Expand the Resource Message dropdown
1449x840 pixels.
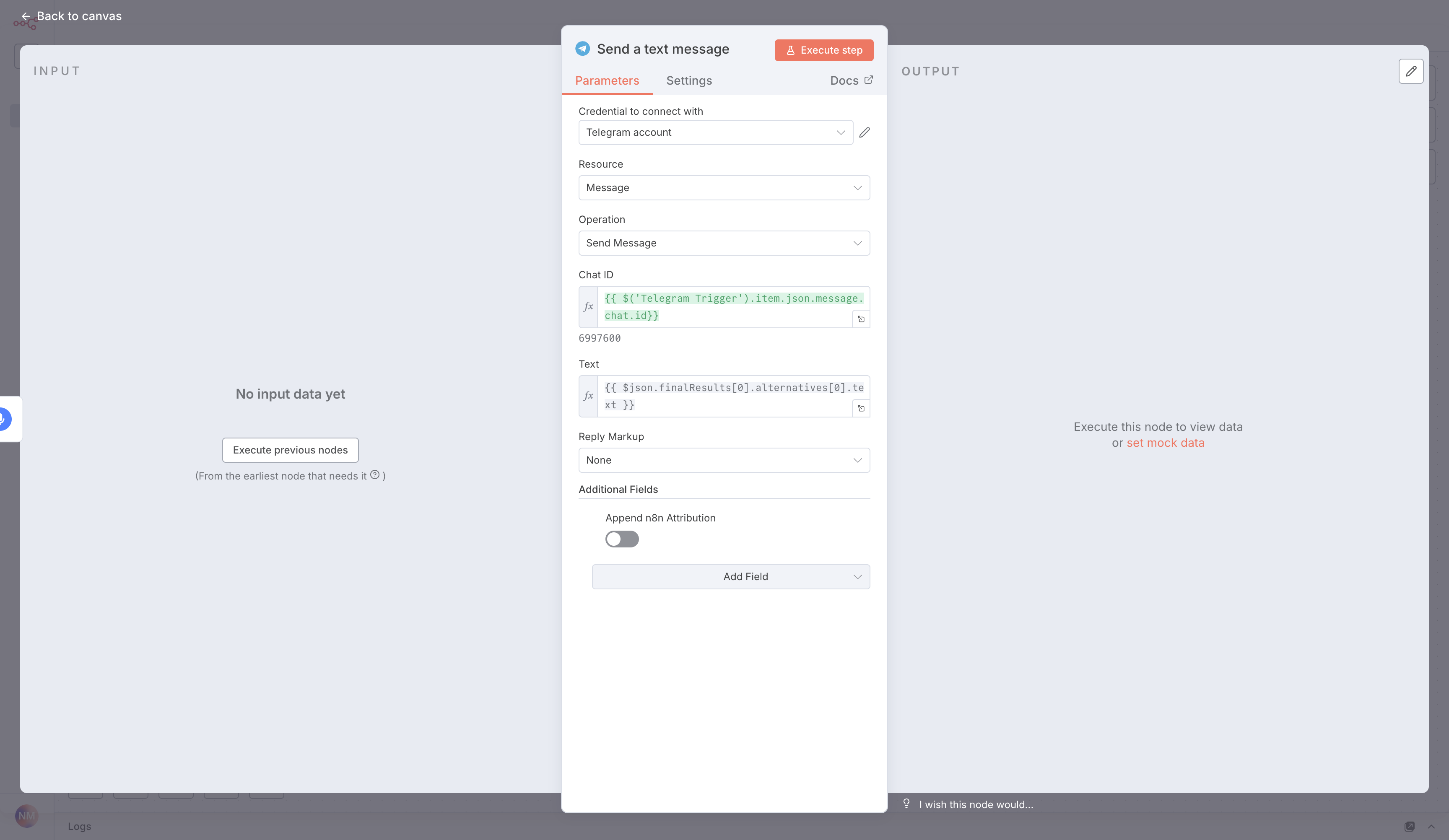click(x=723, y=188)
